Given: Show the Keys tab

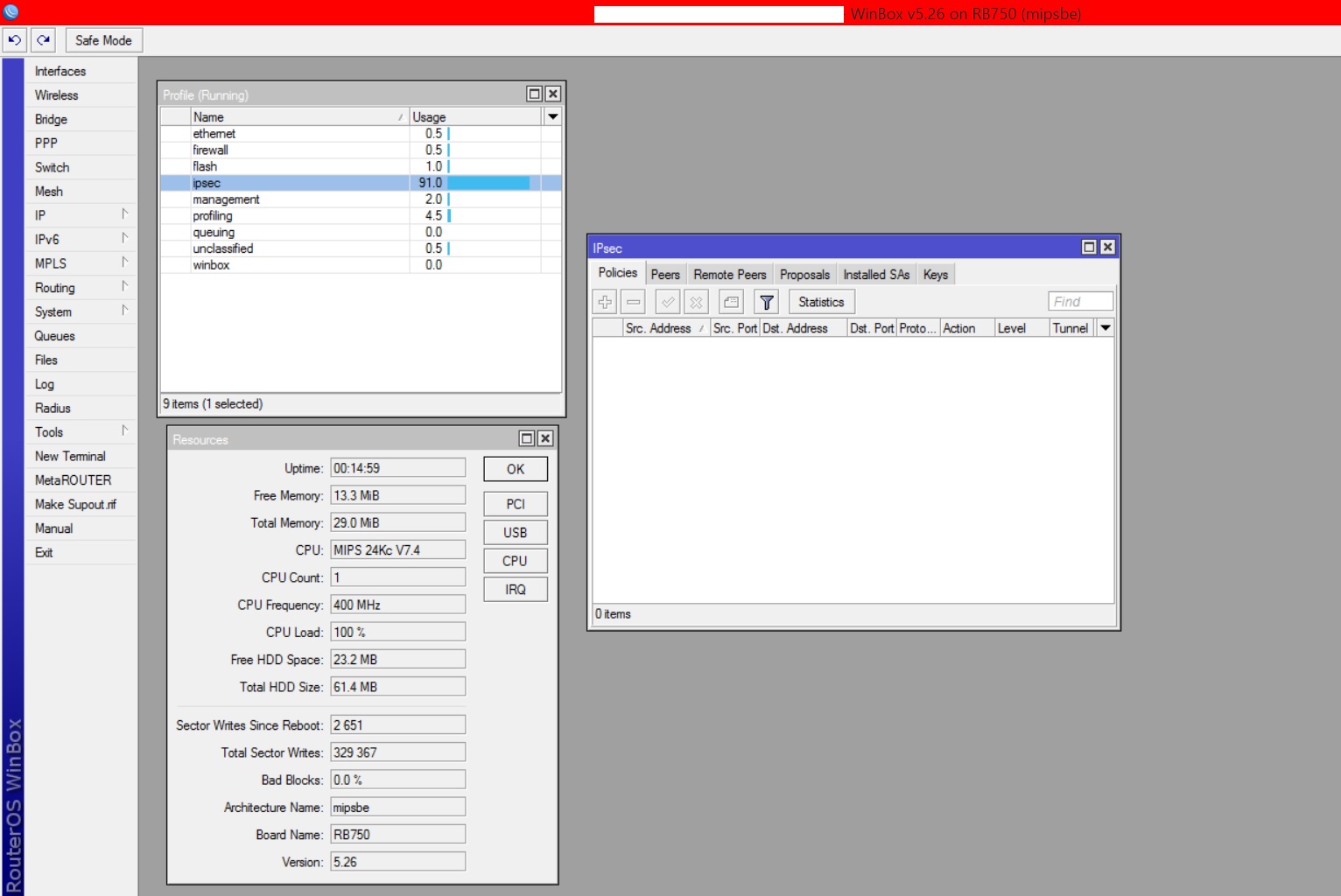Looking at the screenshot, I should point(936,275).
